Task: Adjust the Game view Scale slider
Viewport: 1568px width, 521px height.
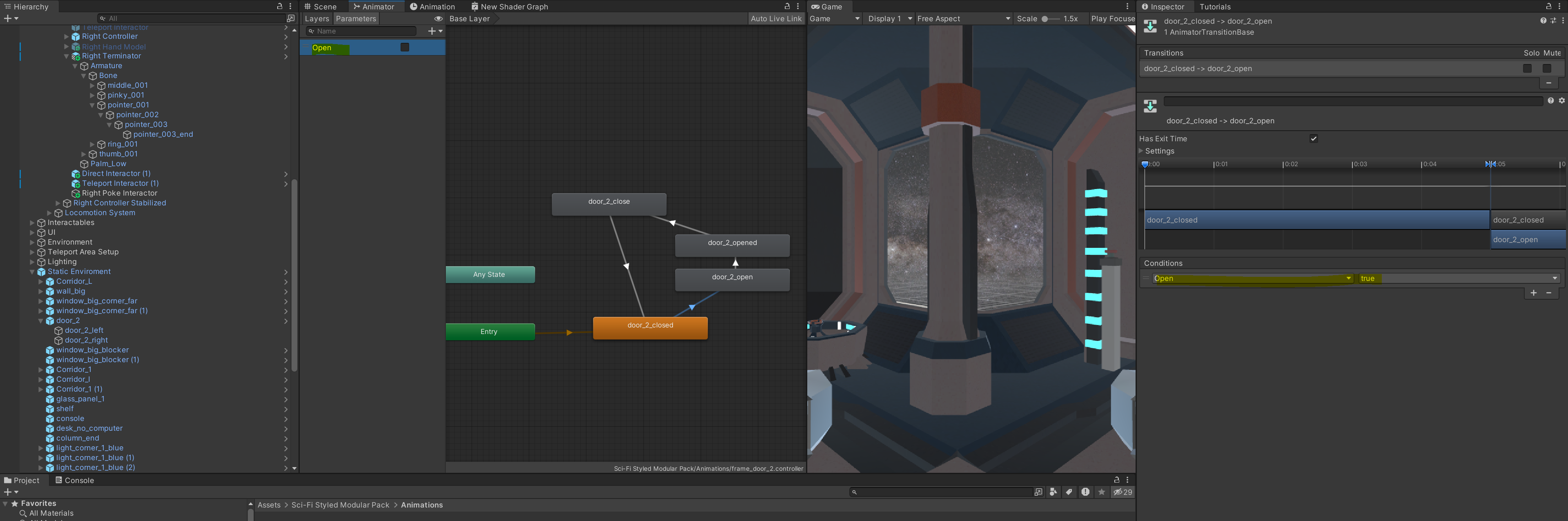Action: point(1045,19)
